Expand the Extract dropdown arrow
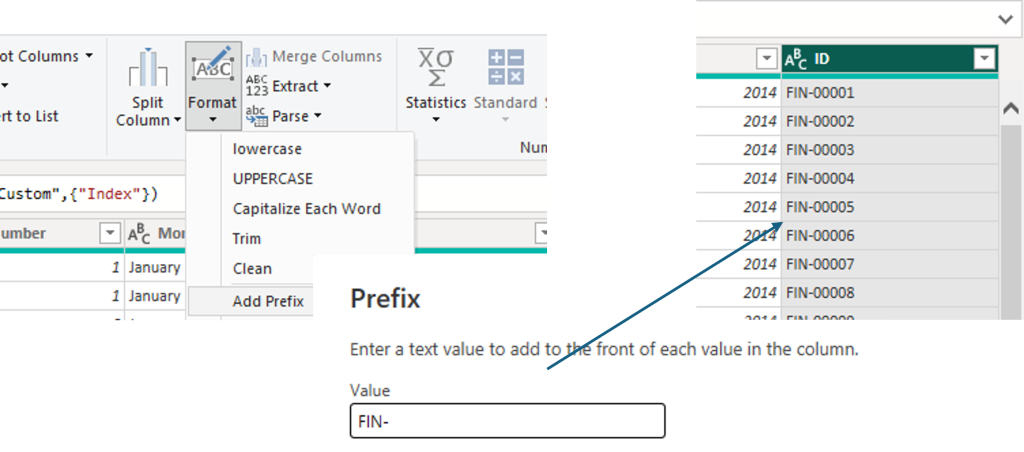The image size is (1024, 452). [x=327, y=86]
